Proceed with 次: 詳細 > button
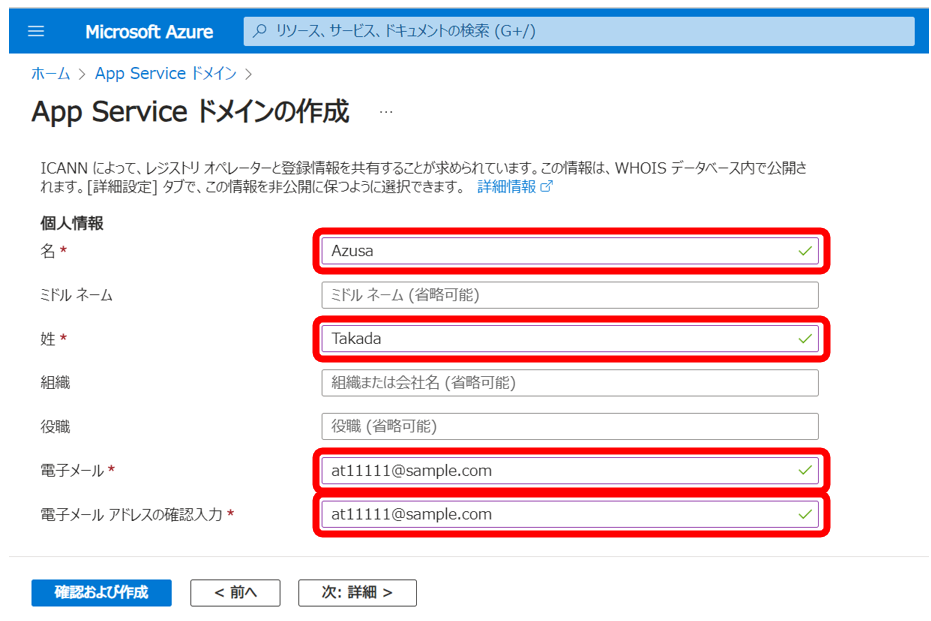Viewport: 931px width, 621px height. [357, 593]
